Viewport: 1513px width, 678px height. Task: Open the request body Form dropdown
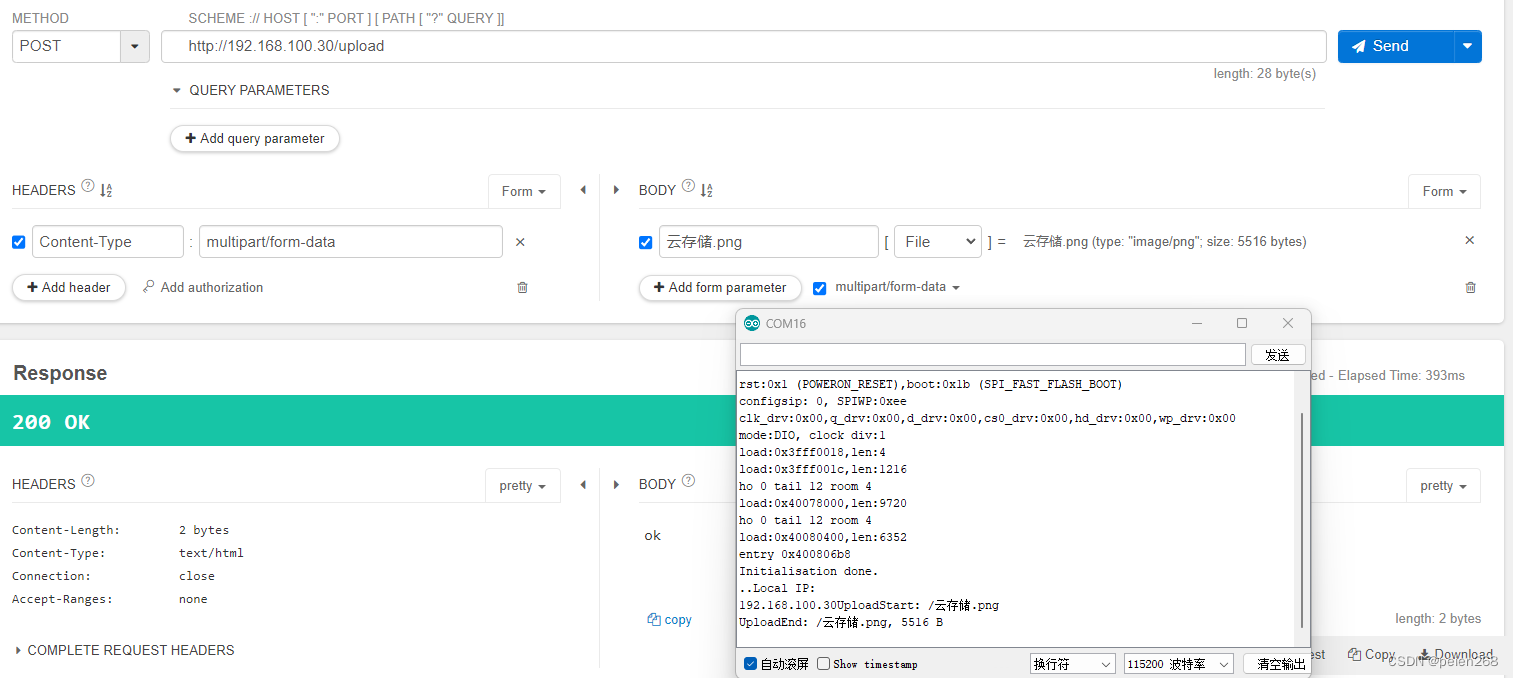pyautogui.click(x=1444, y=191)
